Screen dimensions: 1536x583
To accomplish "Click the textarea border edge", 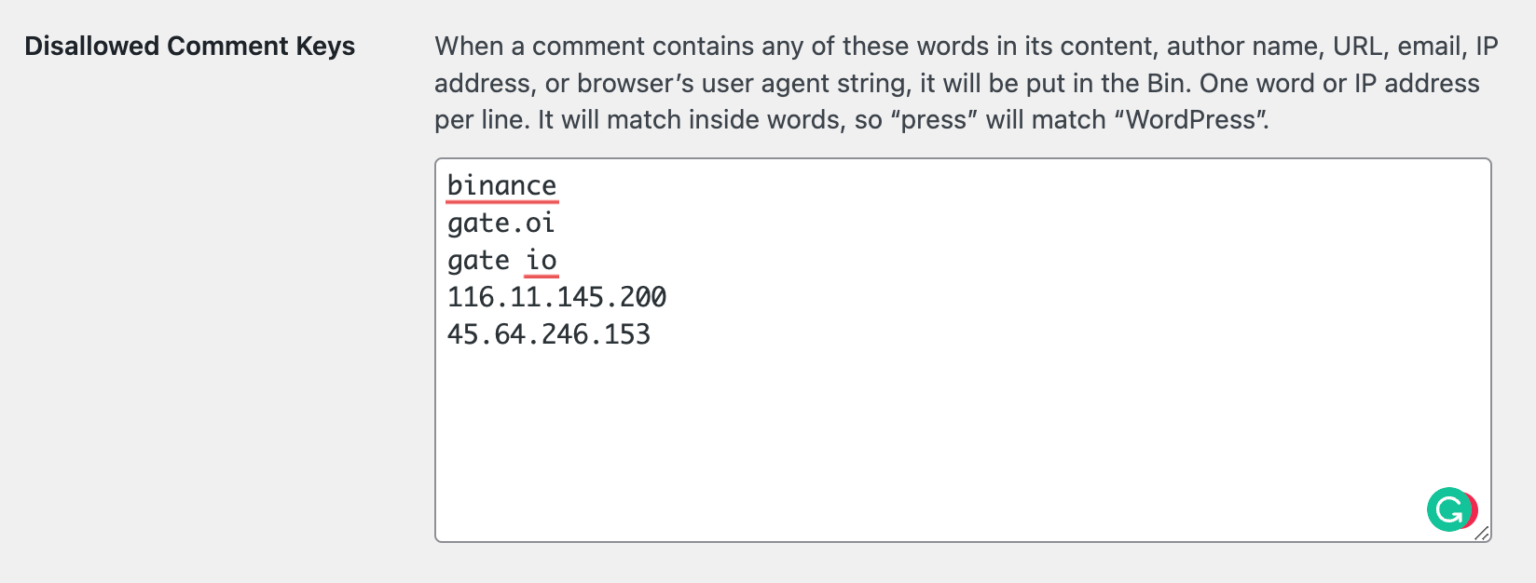I will 434,350.
